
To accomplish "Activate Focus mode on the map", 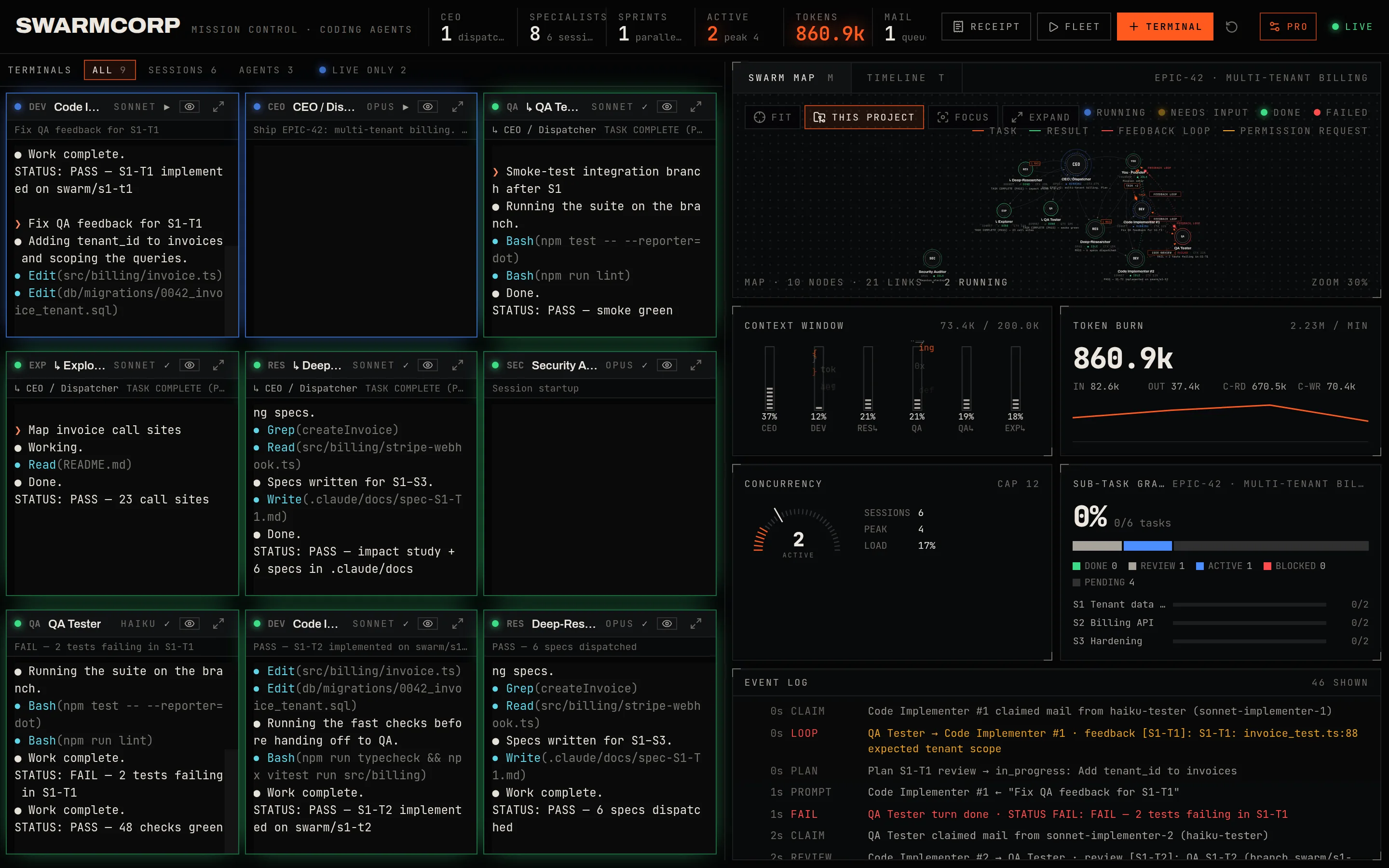I will click(x=963, y=117).
